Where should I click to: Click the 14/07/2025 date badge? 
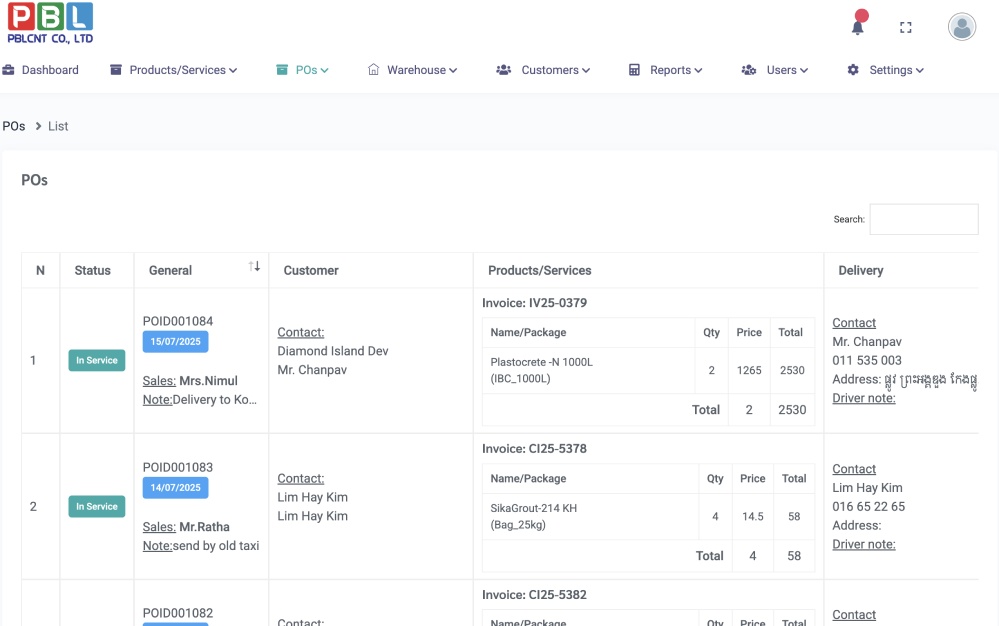tap(175, 488)
